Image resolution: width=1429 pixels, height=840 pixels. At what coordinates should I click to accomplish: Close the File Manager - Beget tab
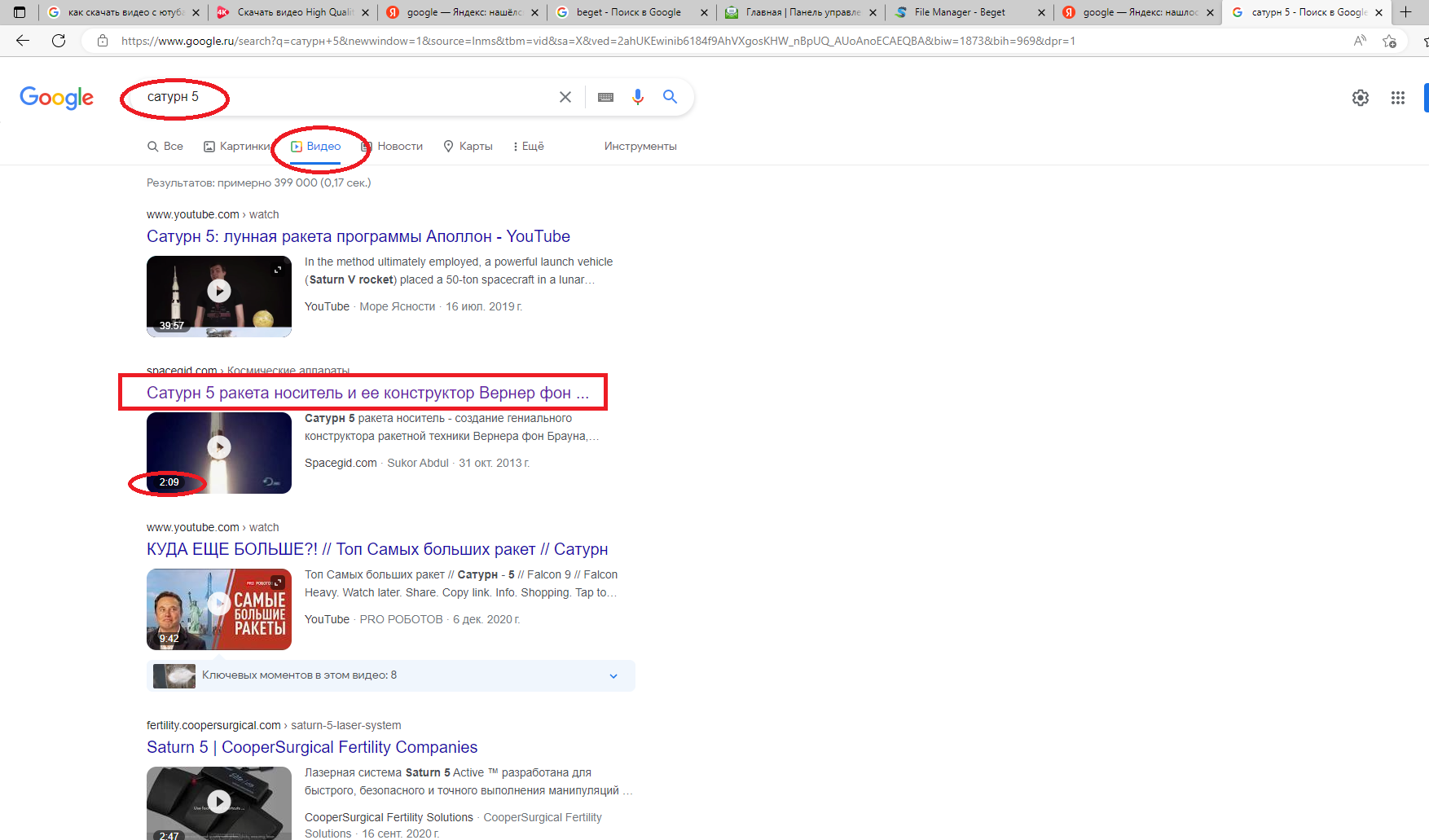coord(1041,12)
